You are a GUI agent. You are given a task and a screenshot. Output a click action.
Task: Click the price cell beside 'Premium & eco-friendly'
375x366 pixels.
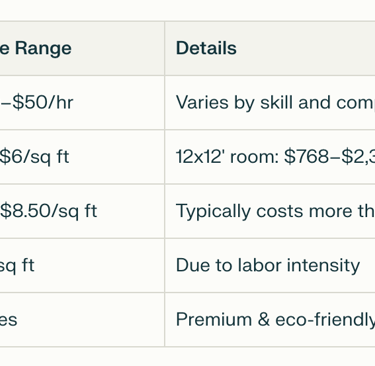point(82,320)
